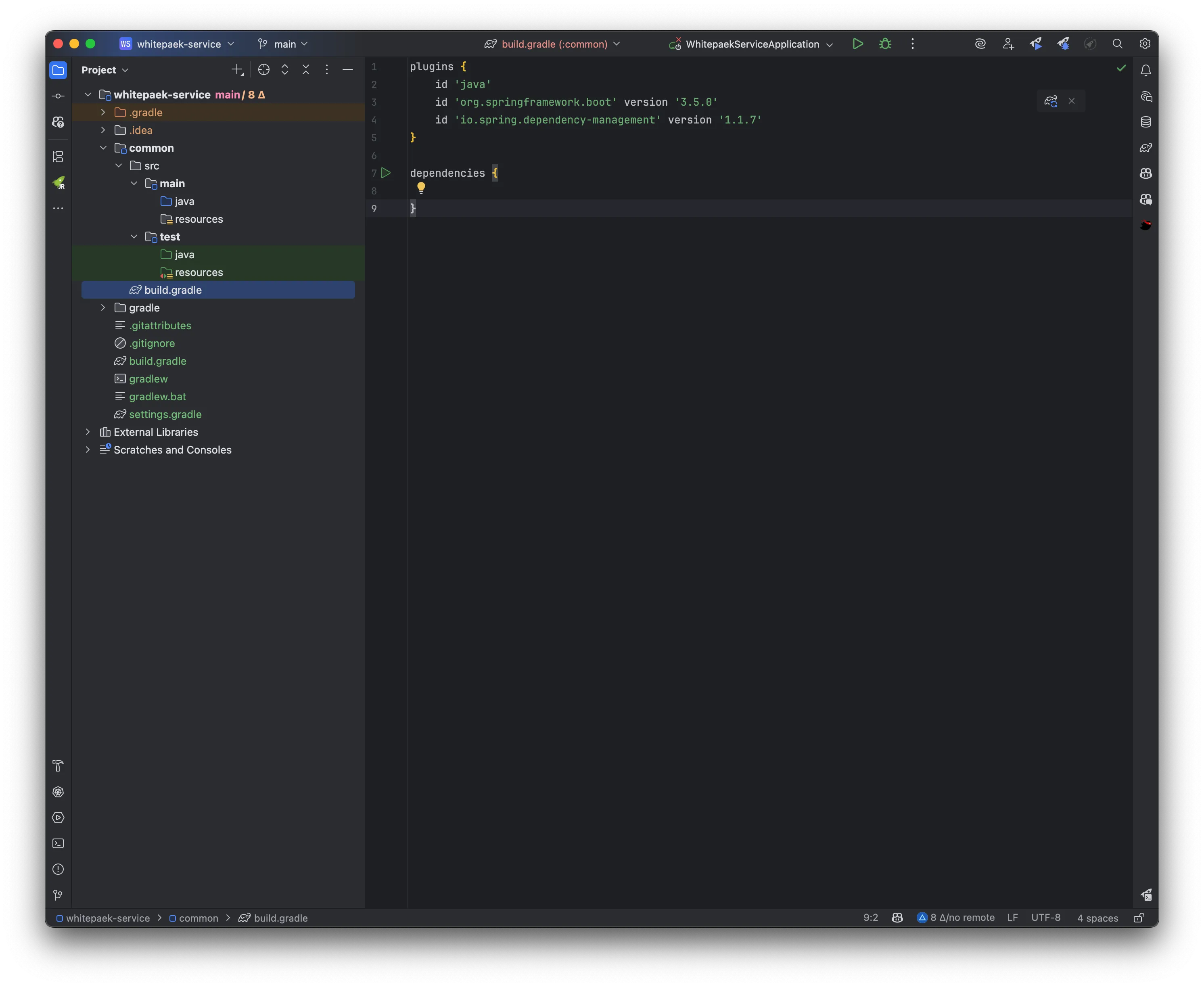Open the Structure tool window in left sidebar

58,156
